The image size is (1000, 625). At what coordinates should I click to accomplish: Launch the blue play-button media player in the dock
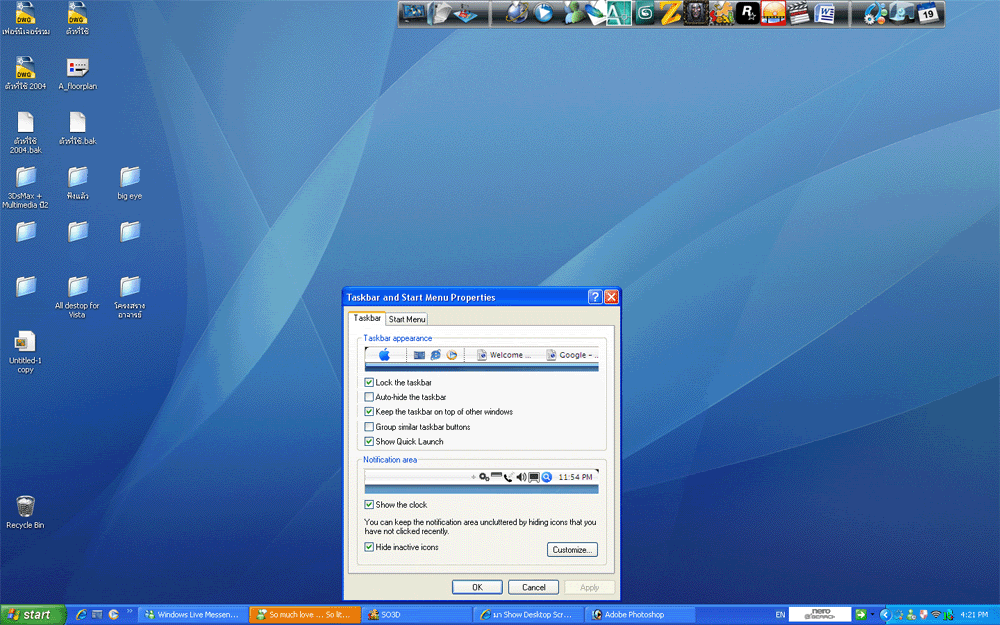click(543, 13)
